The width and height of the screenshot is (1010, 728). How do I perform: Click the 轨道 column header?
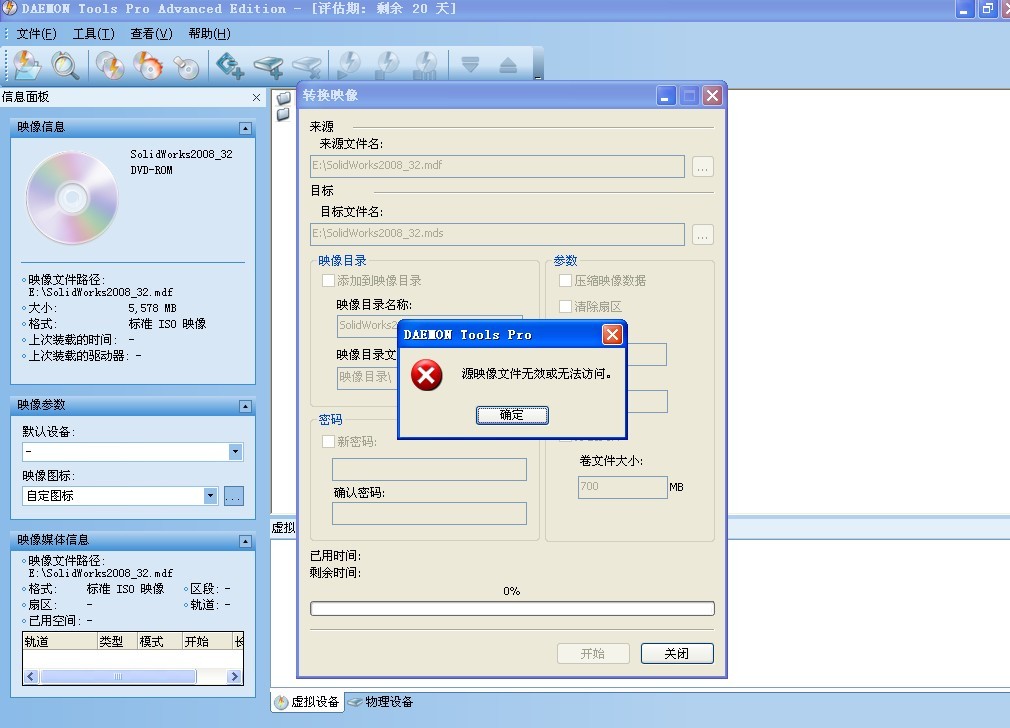point(60,641)
